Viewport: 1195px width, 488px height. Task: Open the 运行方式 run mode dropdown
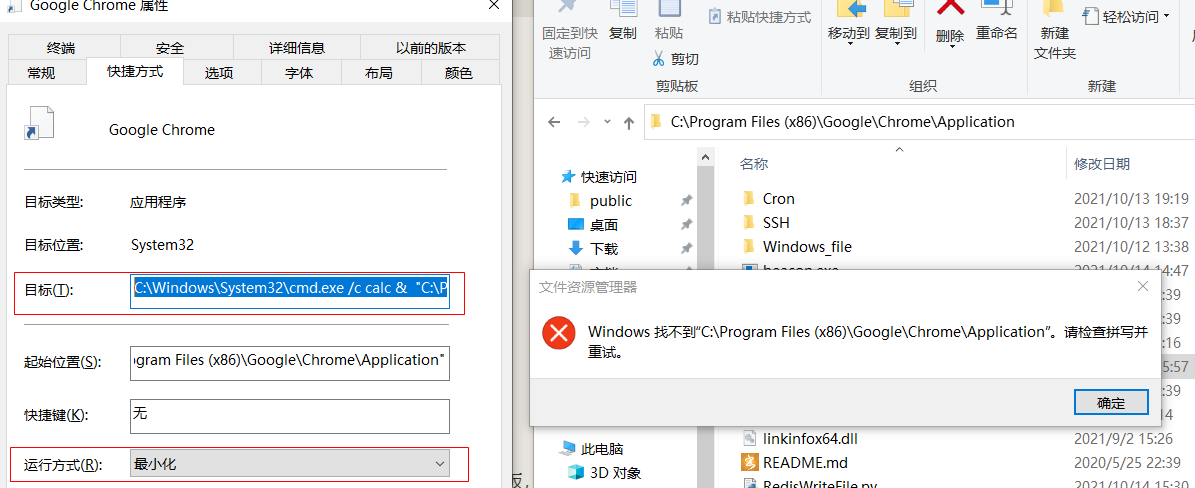pyautogui.click(x=290, y=464)
